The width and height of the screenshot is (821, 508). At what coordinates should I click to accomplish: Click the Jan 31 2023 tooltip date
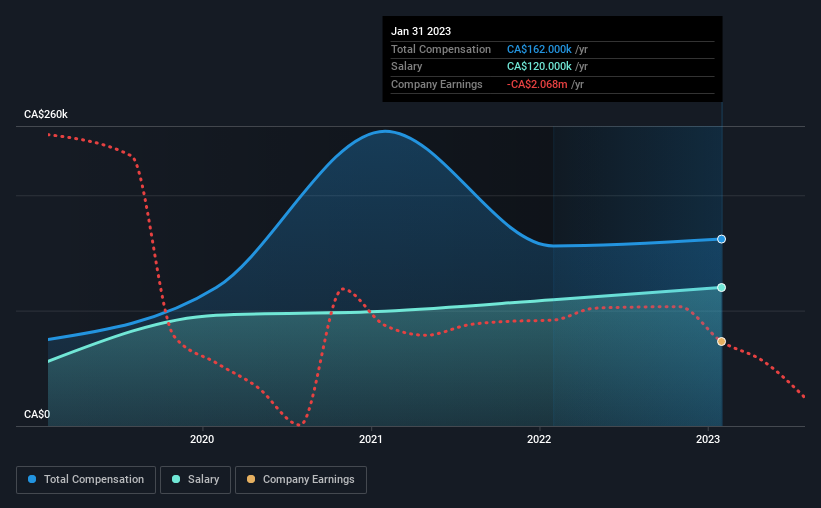click(x=421, y=31)
